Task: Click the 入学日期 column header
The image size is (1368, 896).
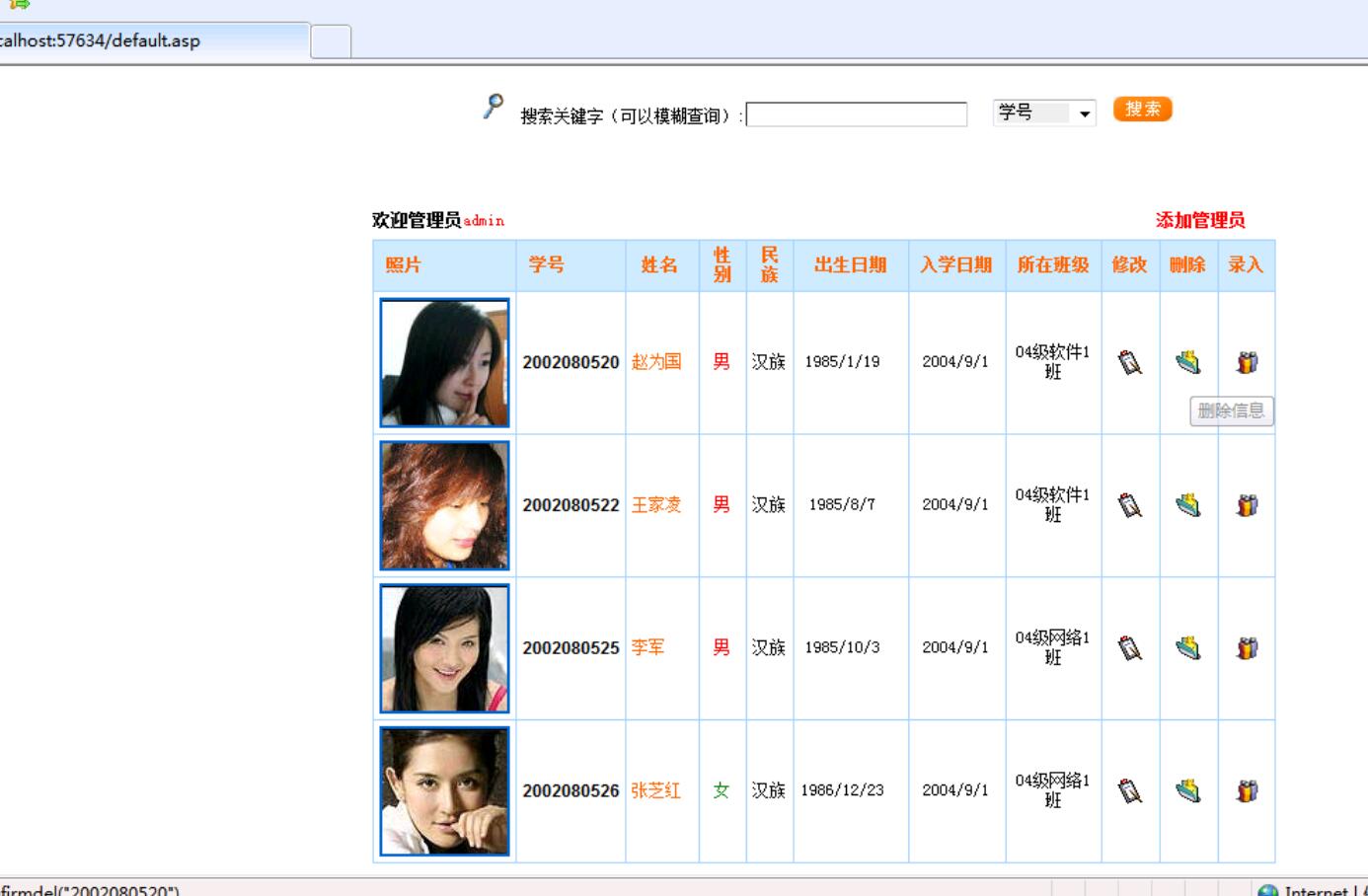Action: (955, 264)
